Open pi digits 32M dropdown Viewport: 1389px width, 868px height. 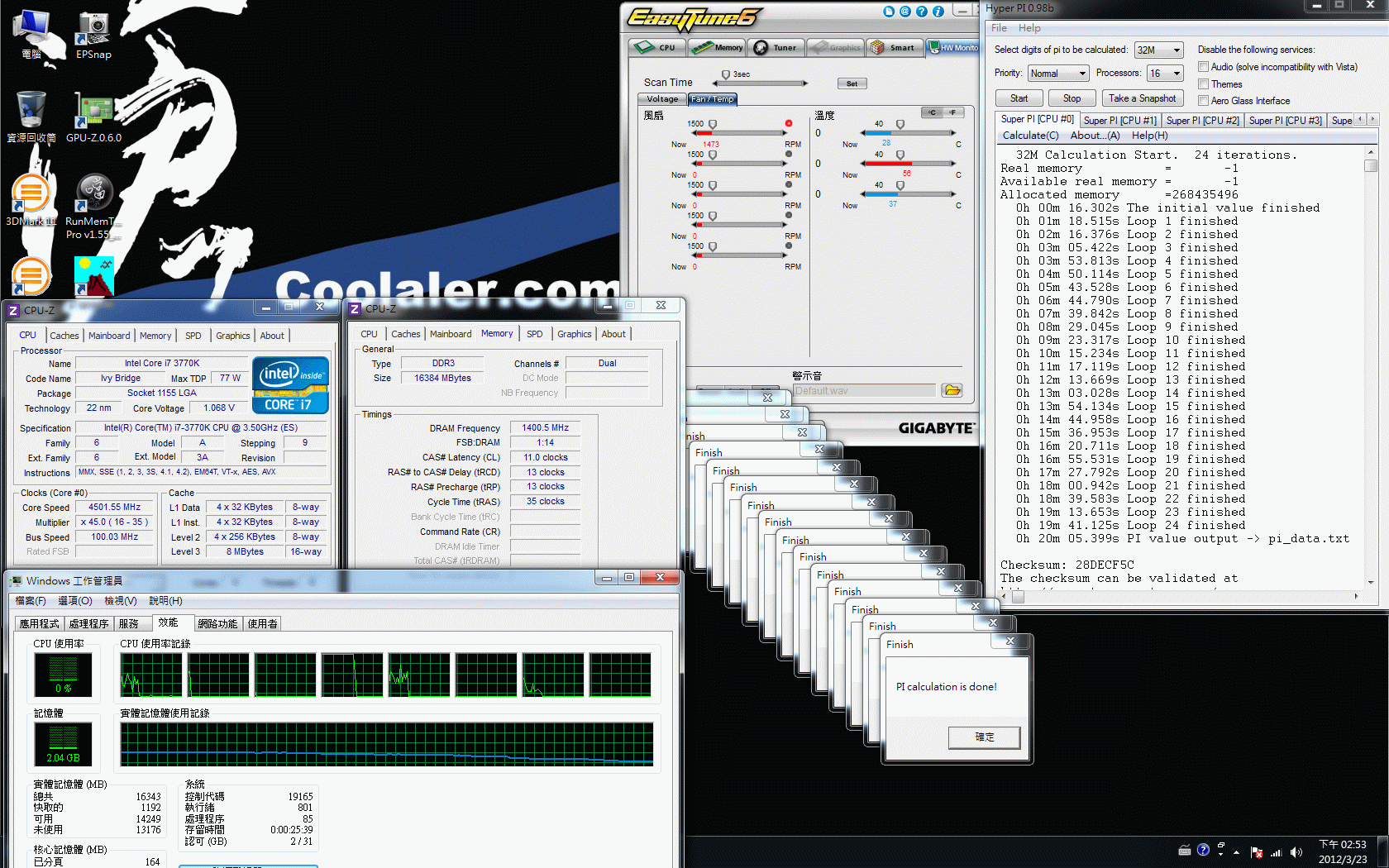1159,50
